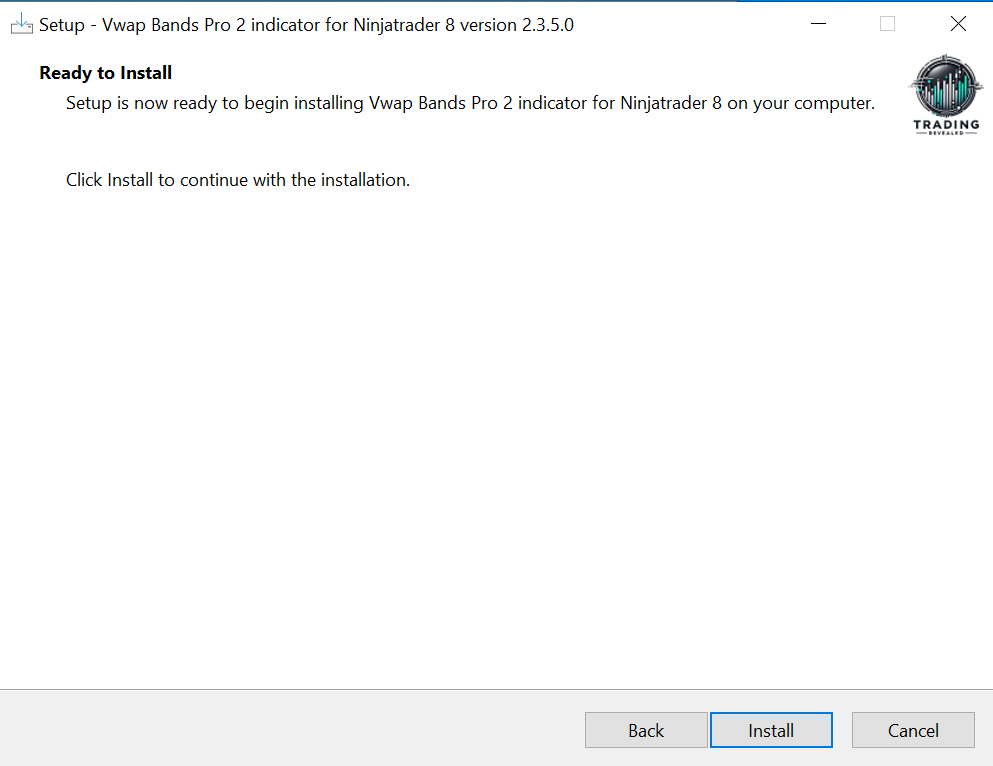Viewport: 993px width, 766px height.
Task: Cancel the Vwap Bands Pro setup
Action: tap(913, 730)
